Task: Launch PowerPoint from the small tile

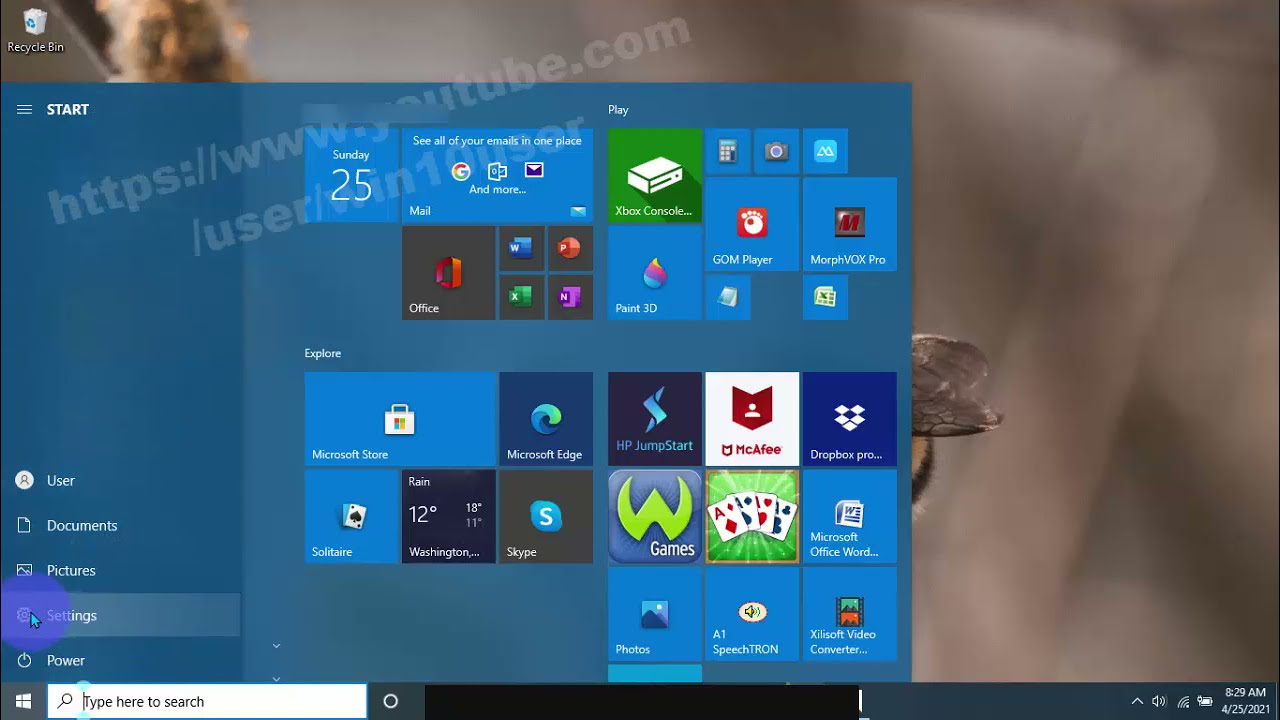Action: click(x=570, y=248)
